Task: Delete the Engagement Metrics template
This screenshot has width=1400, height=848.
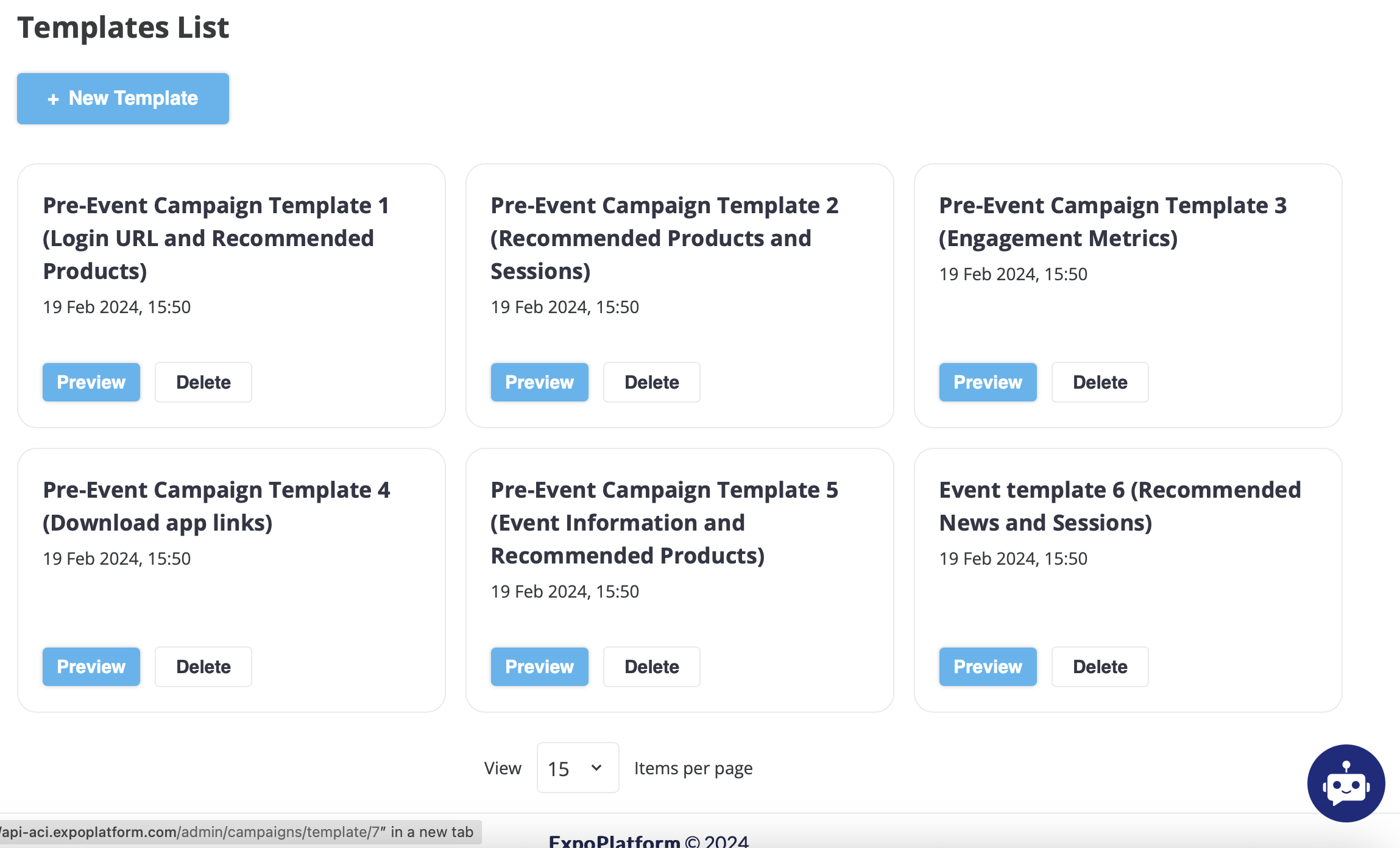Action: pyautogui.click(x=1100, y=382)
